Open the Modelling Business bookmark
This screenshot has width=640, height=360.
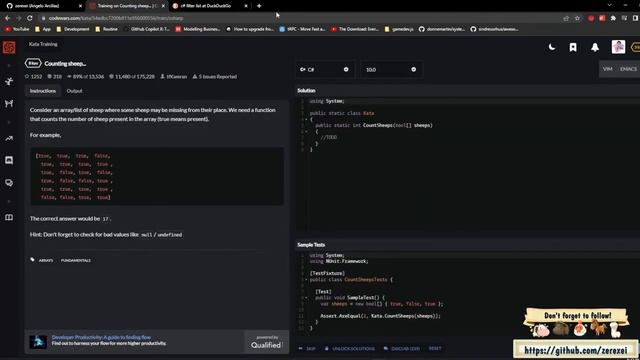[198, 29]
